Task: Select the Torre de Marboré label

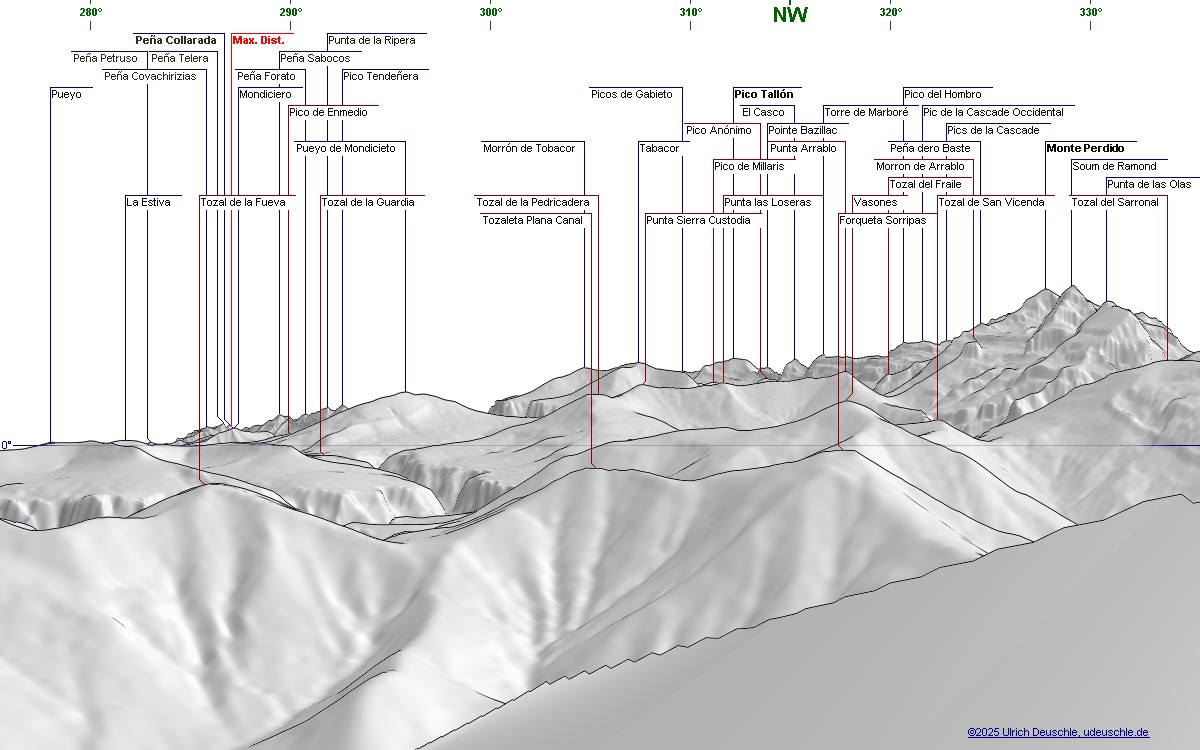Action: (865, 113)
